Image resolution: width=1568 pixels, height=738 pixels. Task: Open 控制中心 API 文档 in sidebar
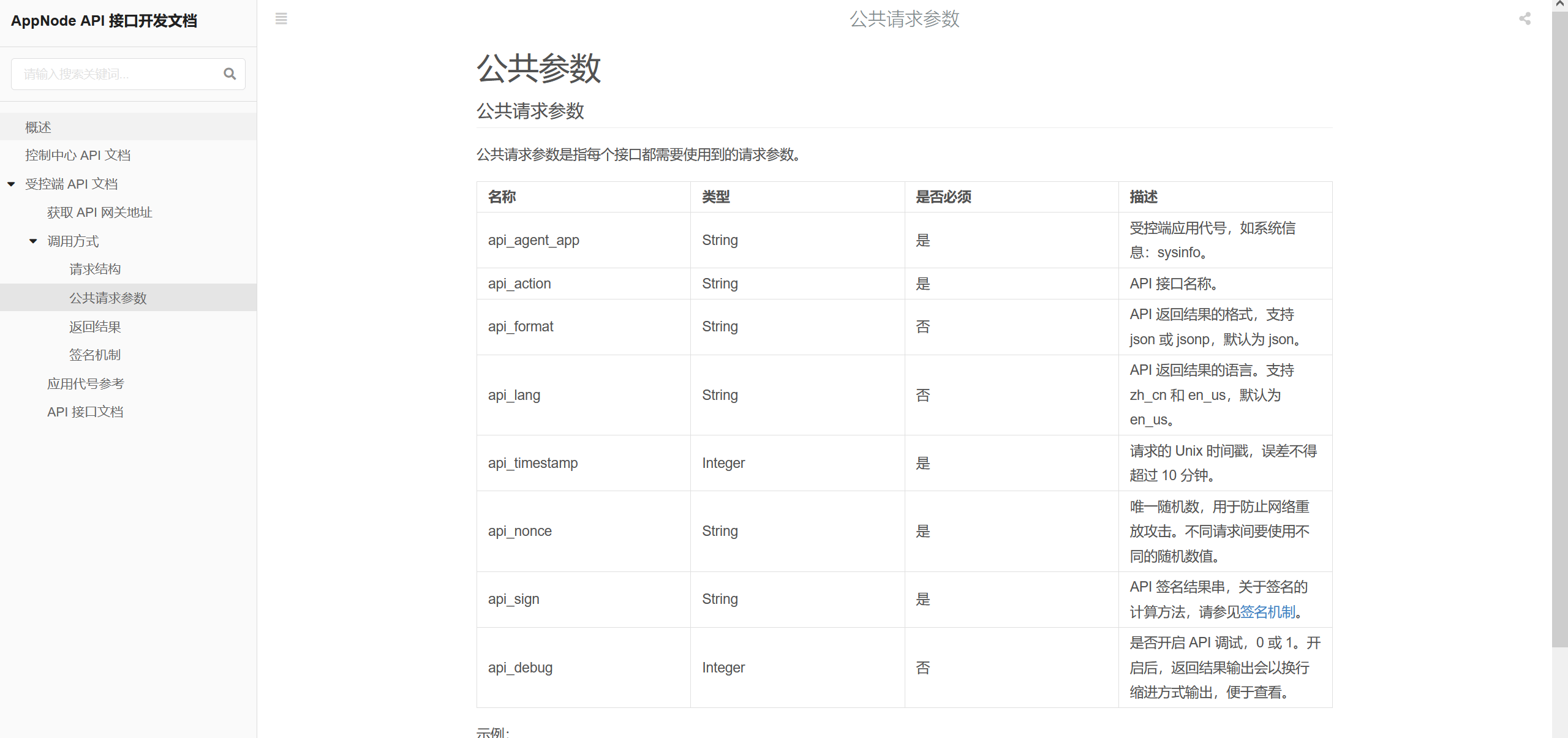click(x=128, y=155)
